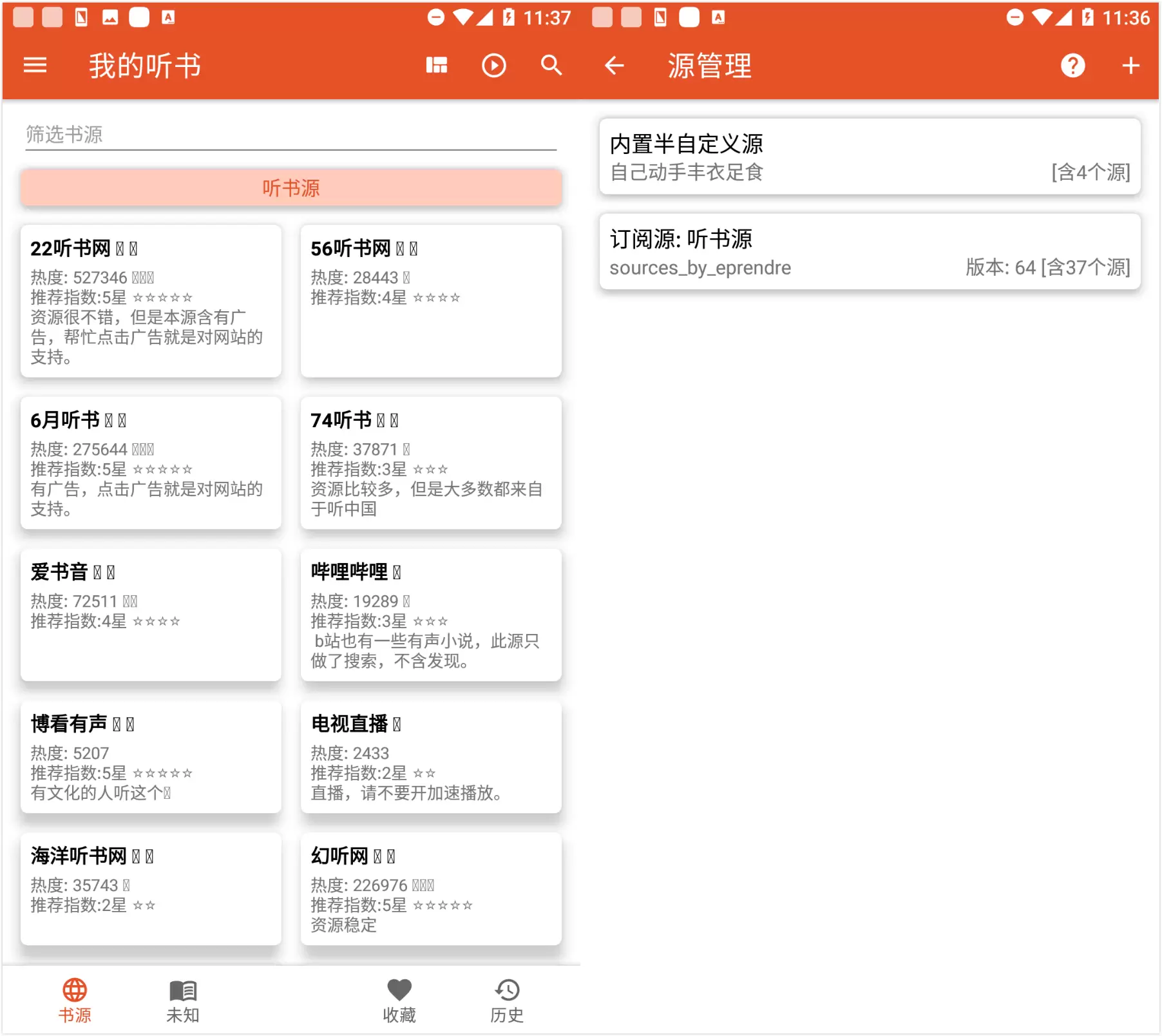Switch the layout view icon
The width and height of the screenshot is (1162, 1036).
click(x=437, y=65)
